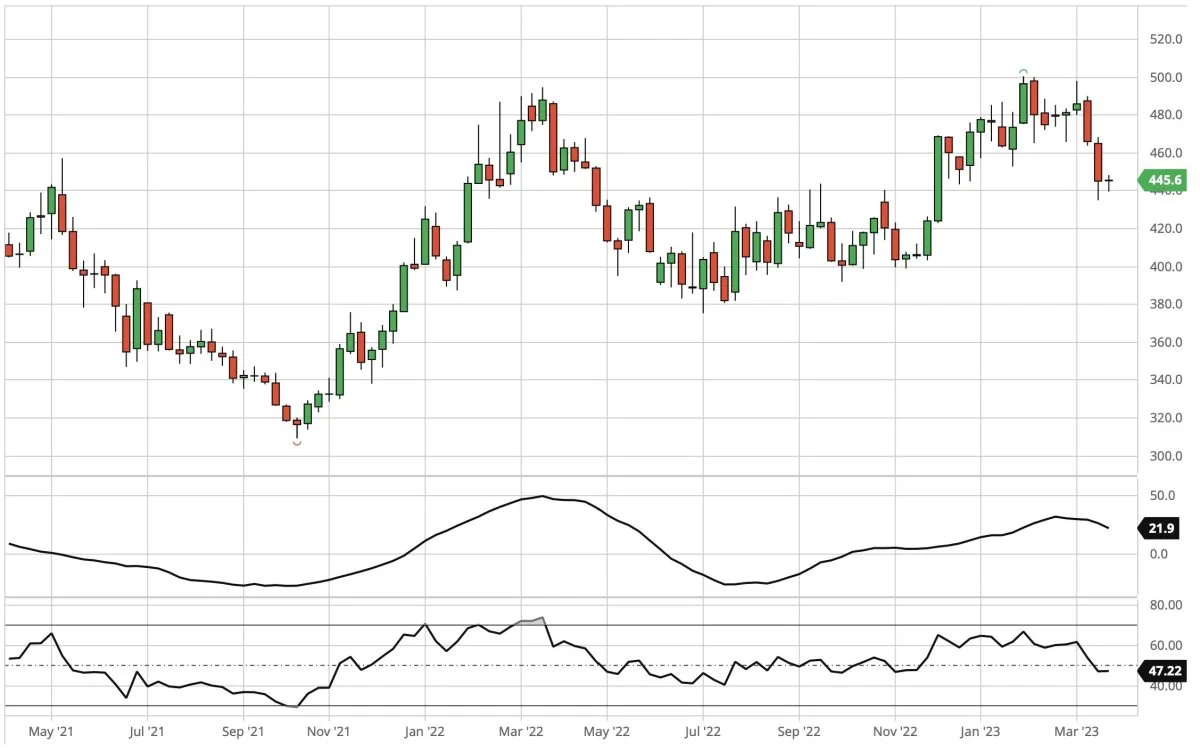Image resolution: width=1200 pixels, height=752 pixels.
Task: Click the 47.22 RSI value tag
Action: (x=1163, y=671)
